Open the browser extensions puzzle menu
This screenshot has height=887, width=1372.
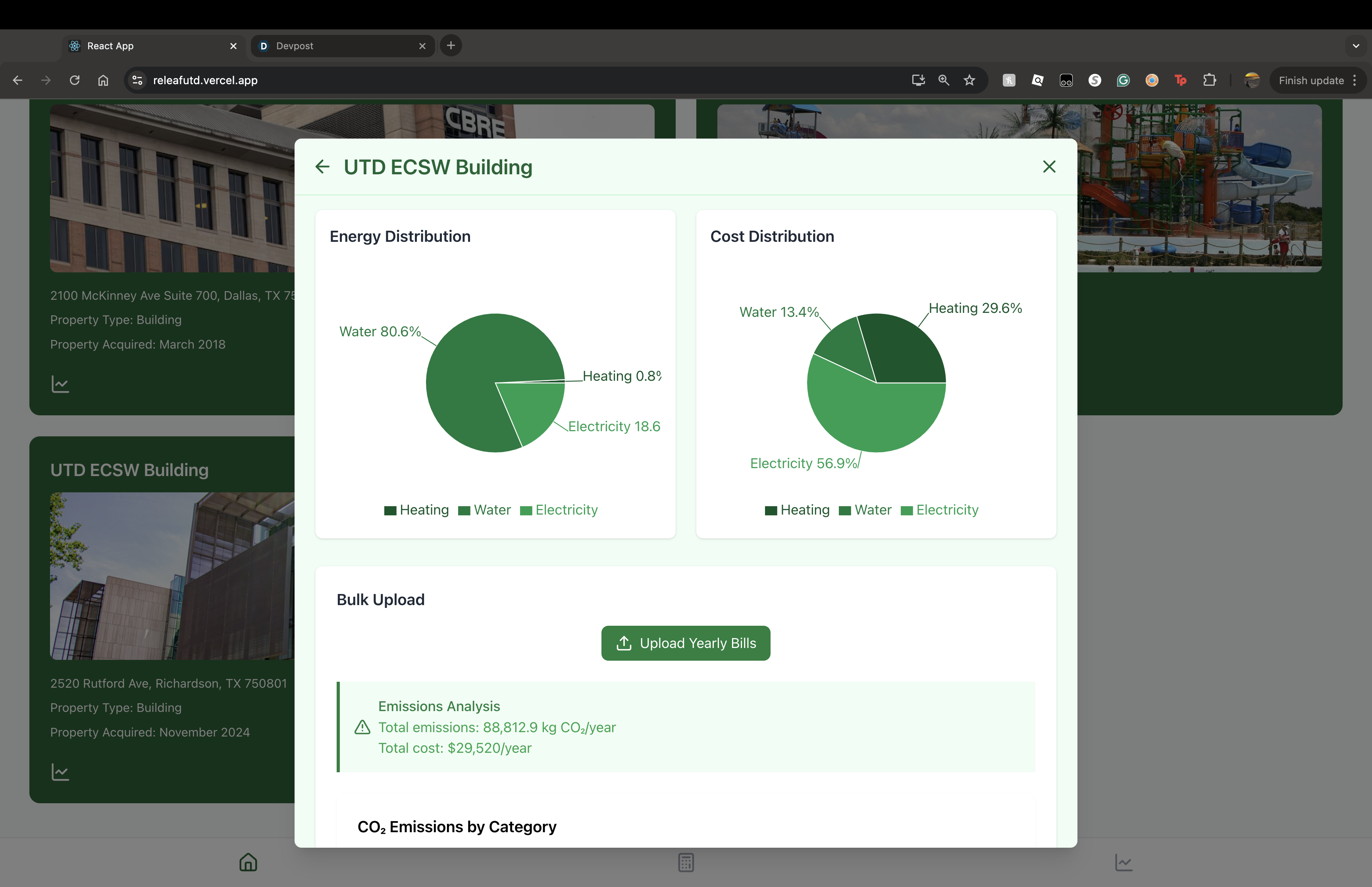pos(1209,81)
